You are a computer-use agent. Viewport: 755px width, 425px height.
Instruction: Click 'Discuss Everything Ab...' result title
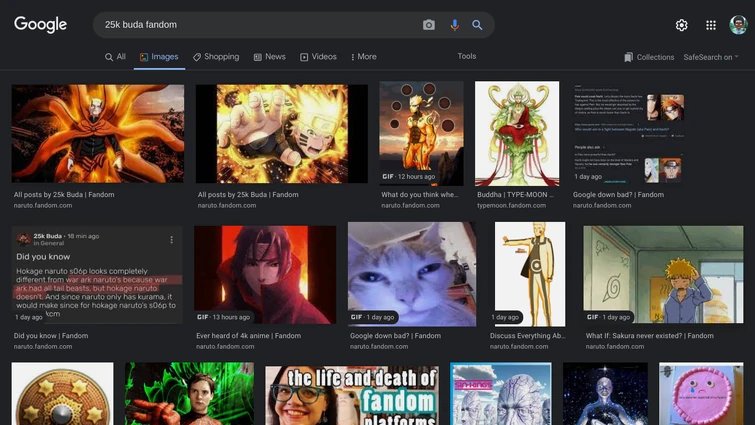coord(528,335)
